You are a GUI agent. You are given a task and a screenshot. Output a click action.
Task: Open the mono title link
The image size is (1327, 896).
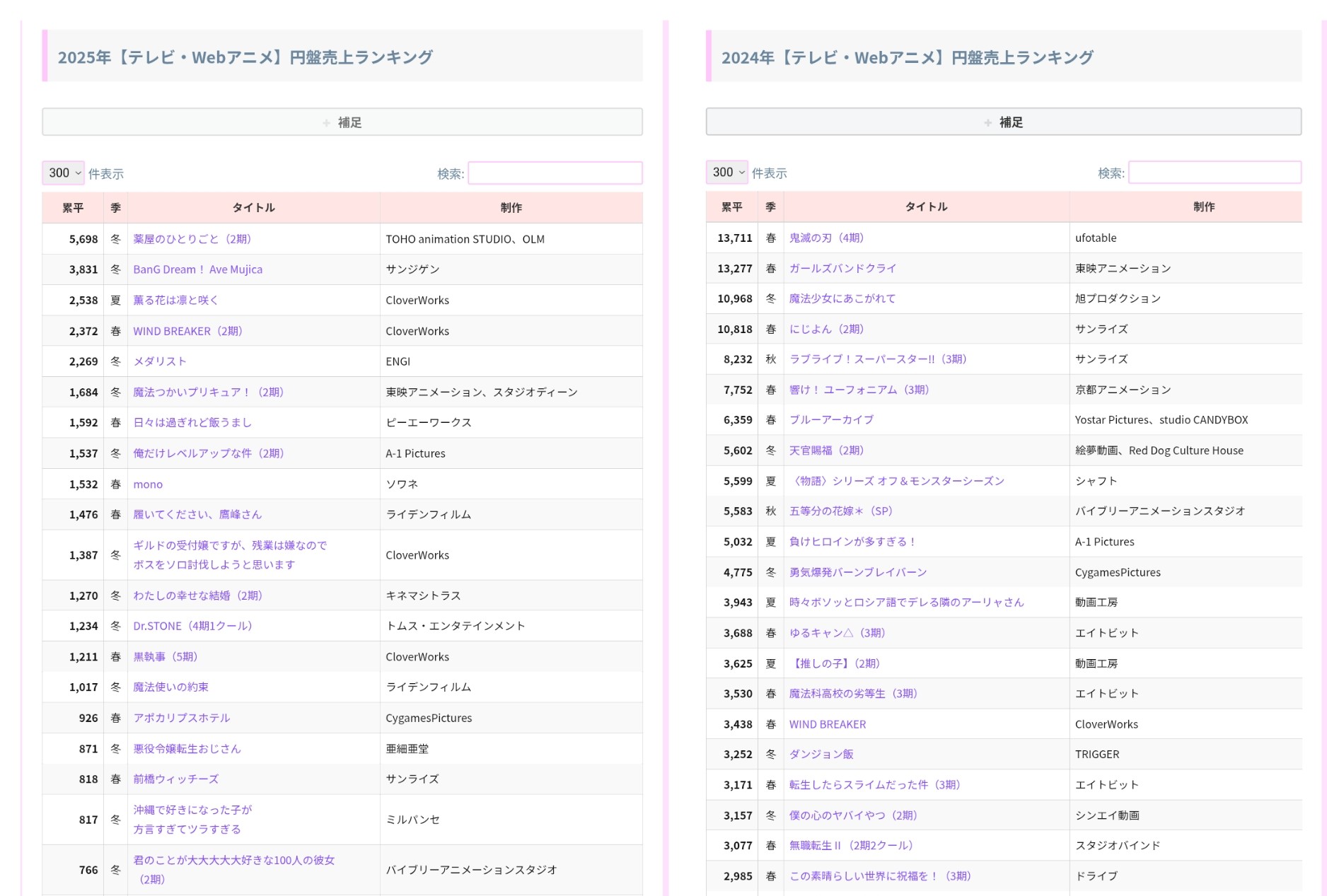[x=148, y=484]
